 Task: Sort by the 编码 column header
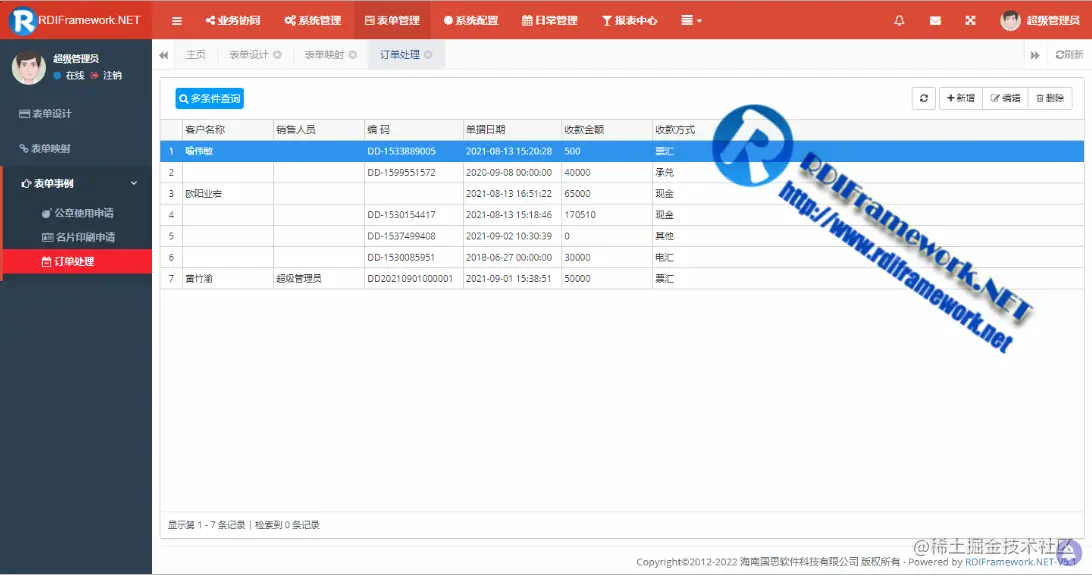pyautogui.click(x=414, y=129)
